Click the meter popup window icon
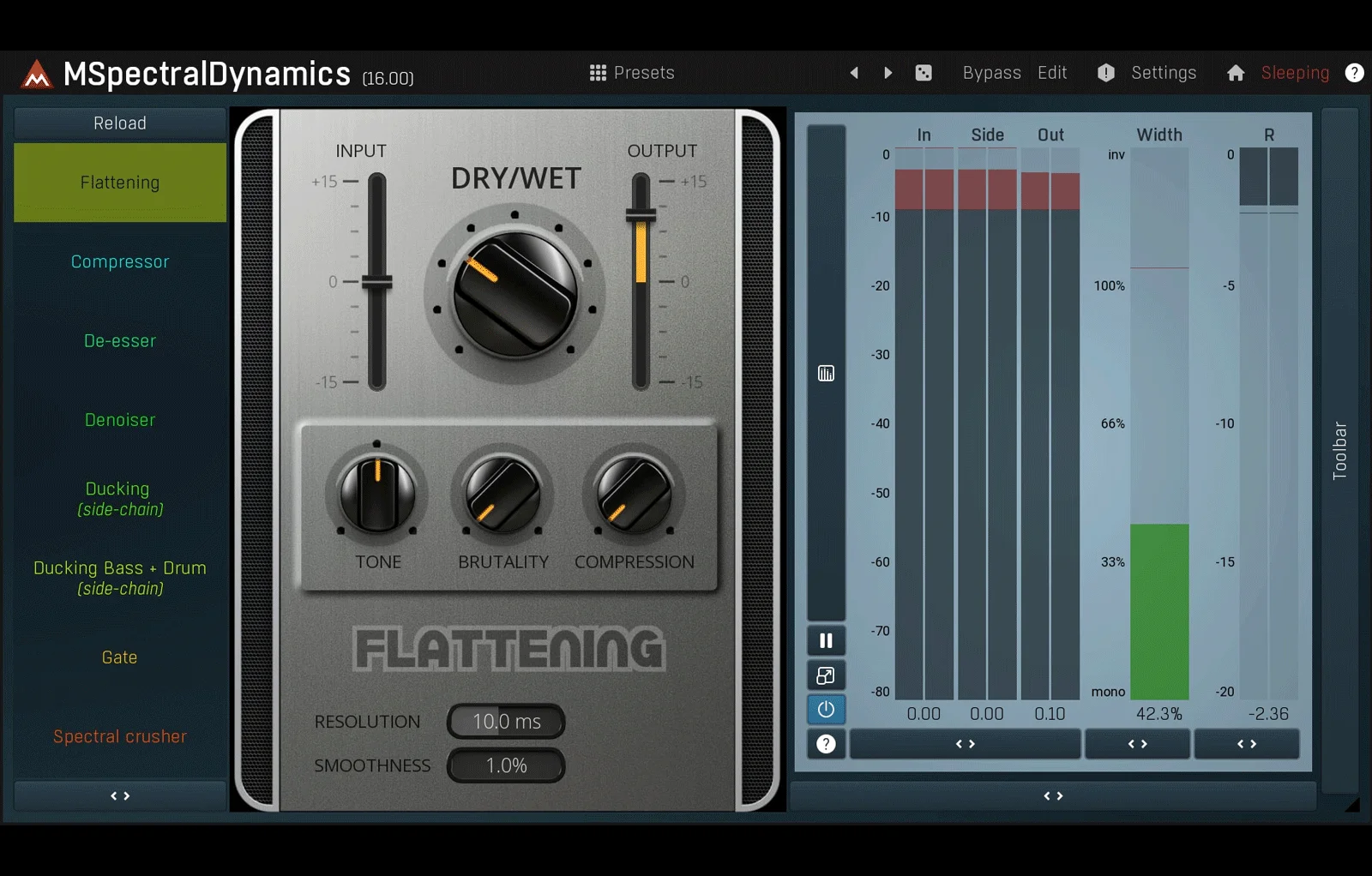 [x=826, y=675]
